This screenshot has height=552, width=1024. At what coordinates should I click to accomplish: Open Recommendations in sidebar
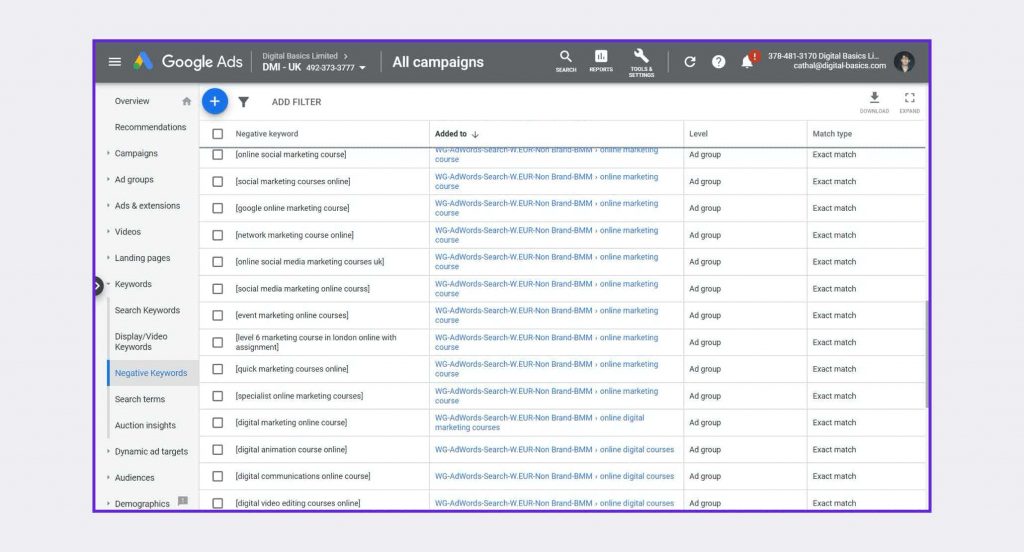(150, 127)
